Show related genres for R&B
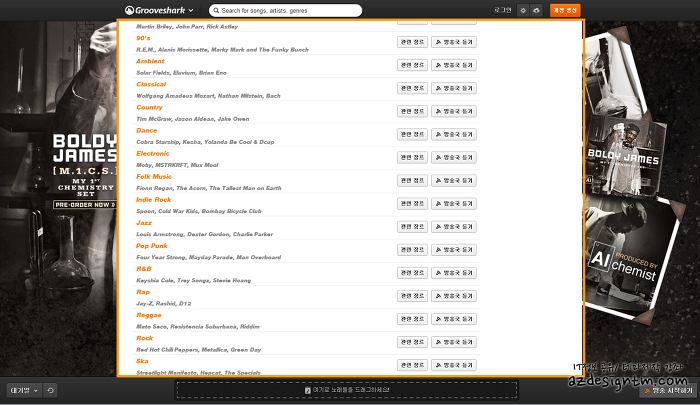The width and height of the screenshot is (700, 405). 412,273
